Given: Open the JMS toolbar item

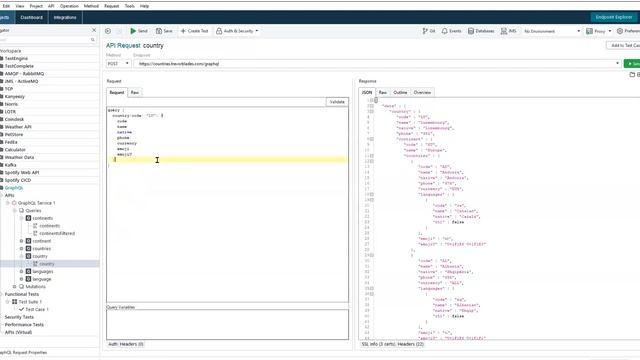Looking at the screenshot, I should point(509,31).
